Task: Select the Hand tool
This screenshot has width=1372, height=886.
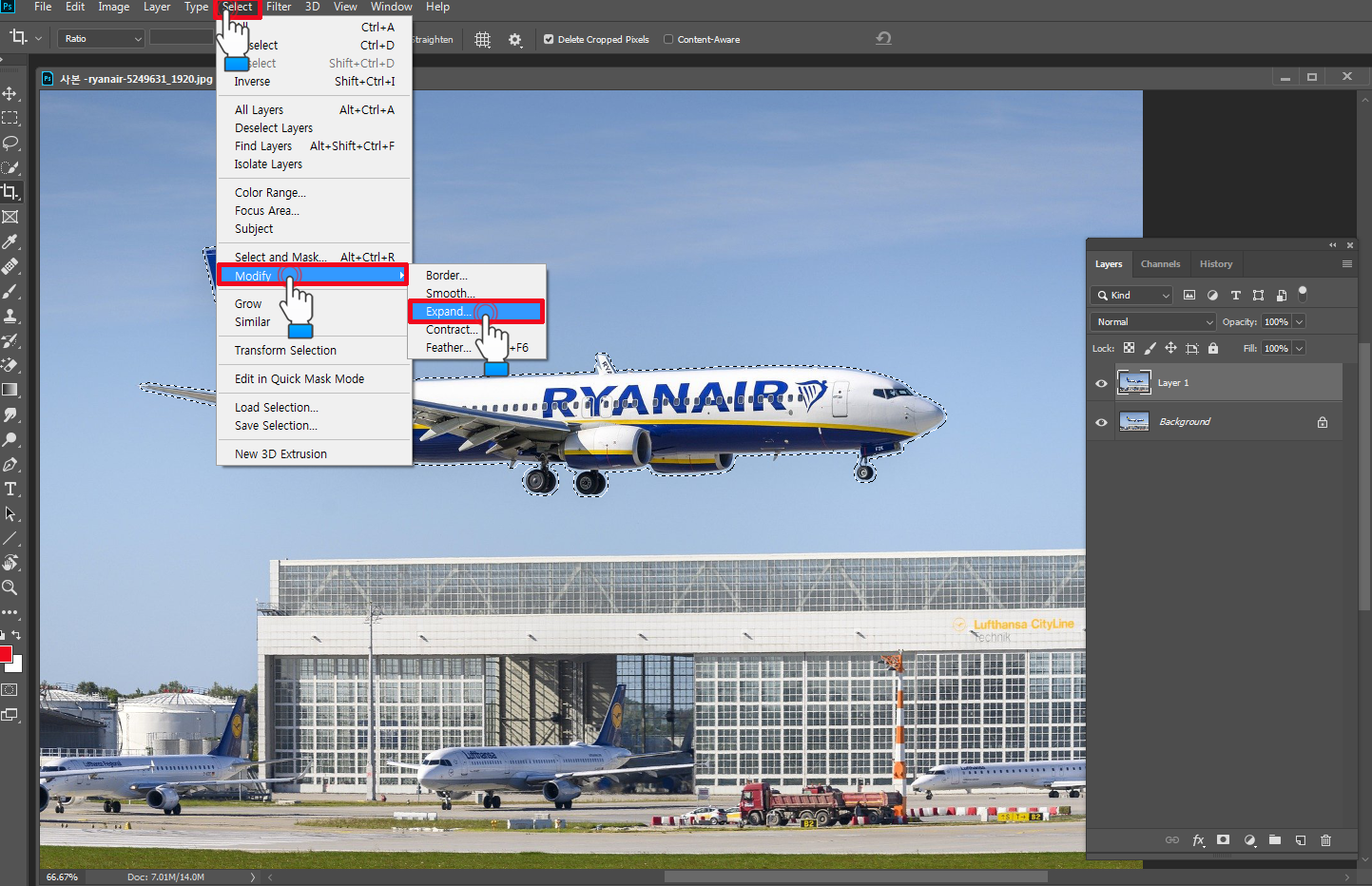Action: pyautogui.click(x=10, y=563)
